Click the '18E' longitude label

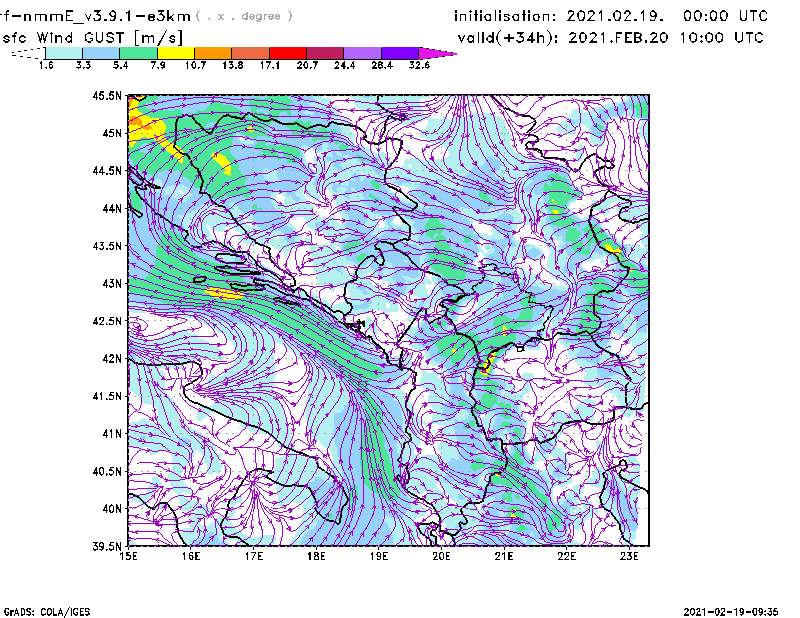pyautogui.click(x=316, y=556)
